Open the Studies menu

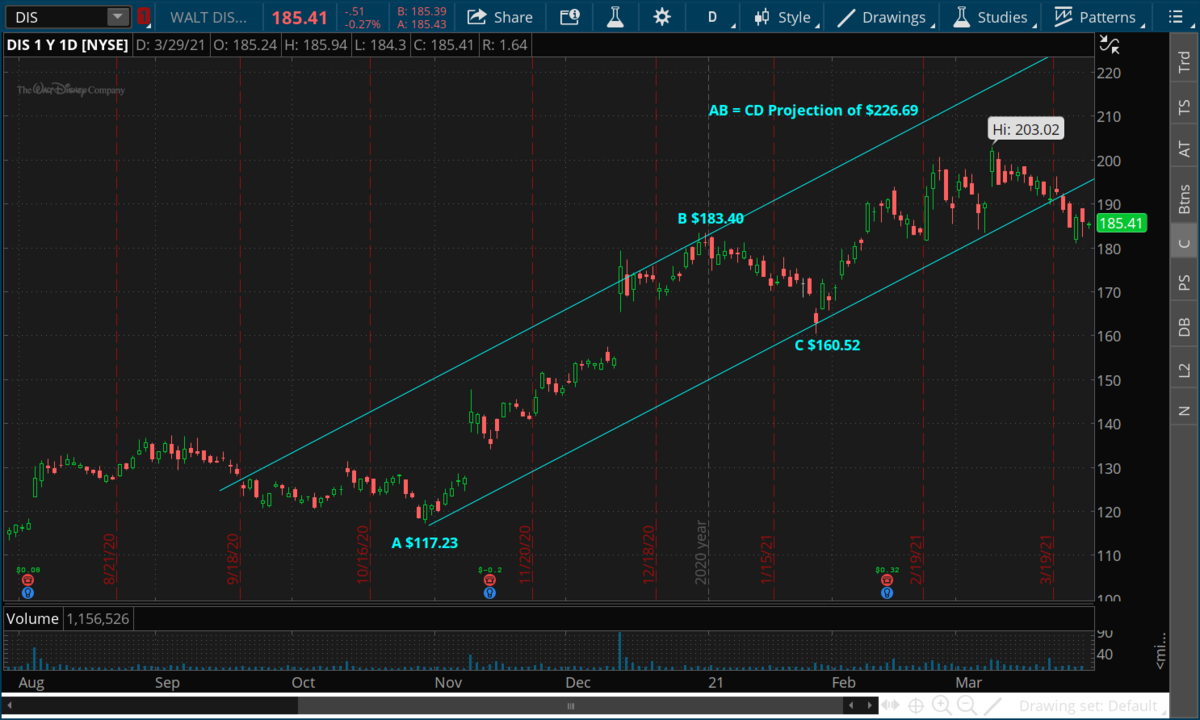[992, 17]
